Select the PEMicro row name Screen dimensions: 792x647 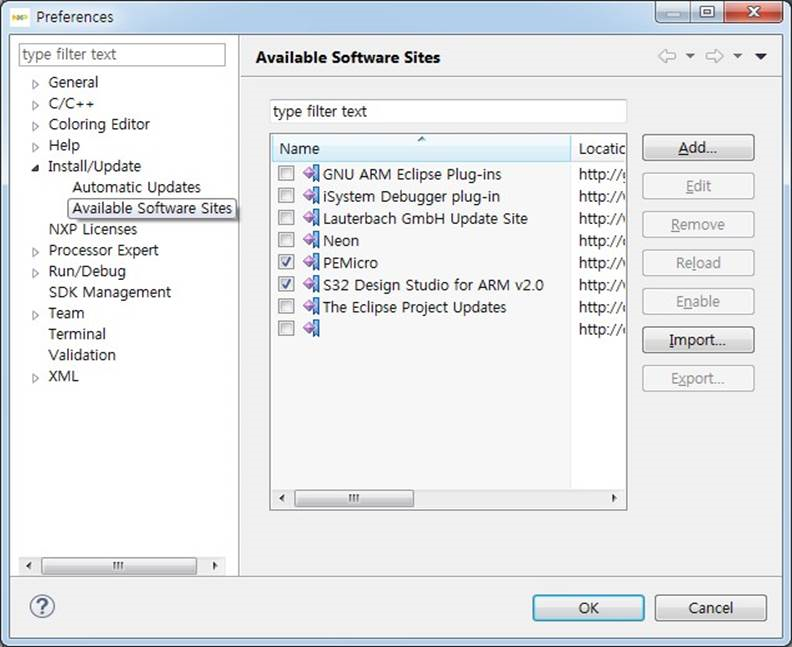pyautogui.click(x=351, y=263)
